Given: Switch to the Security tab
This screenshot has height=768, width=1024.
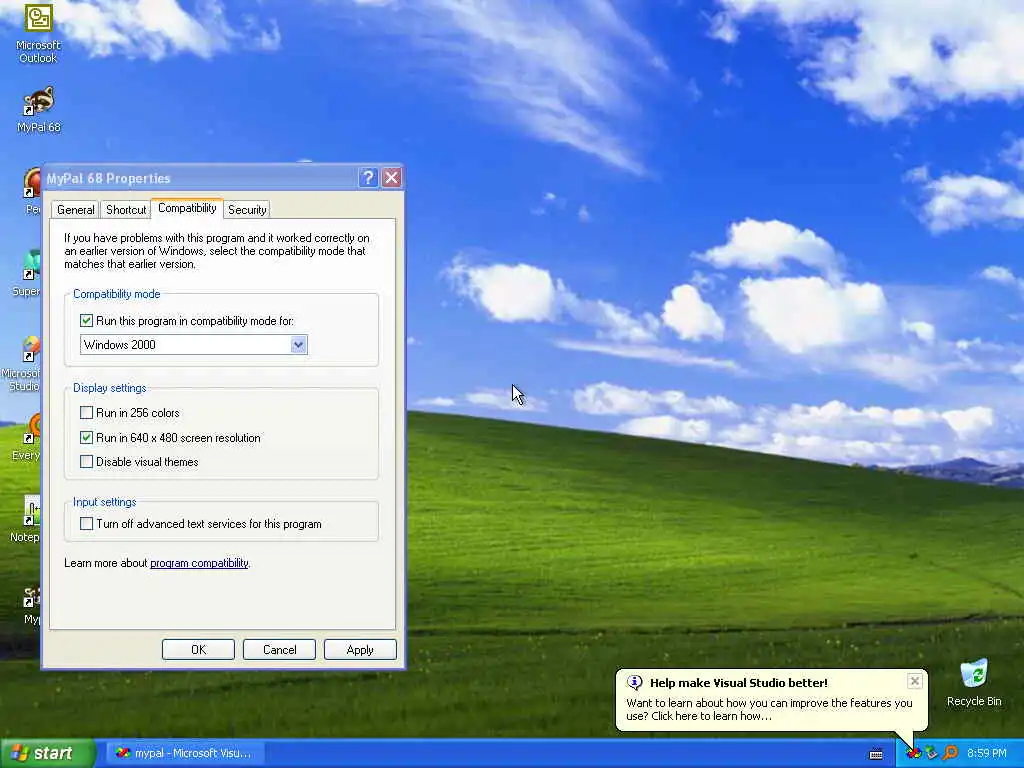Looking at the screenshot, I should [247, 210].
